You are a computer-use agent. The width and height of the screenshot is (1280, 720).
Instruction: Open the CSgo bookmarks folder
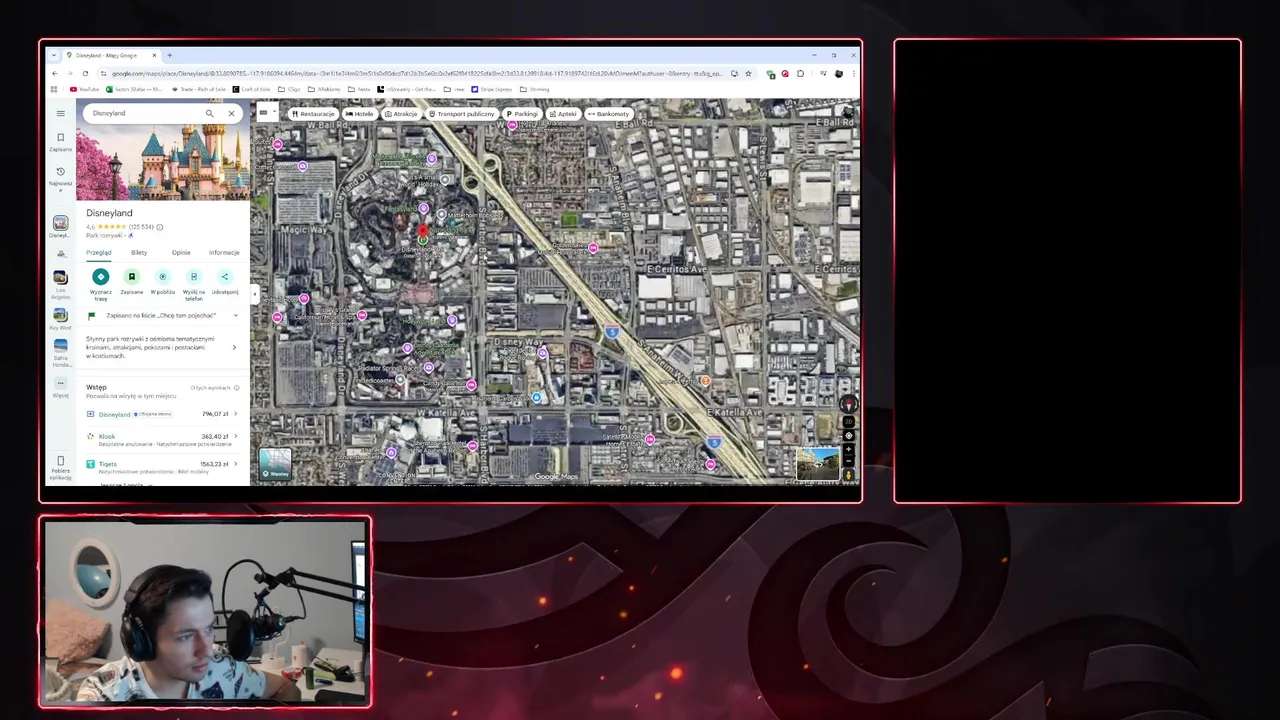[289, 89]
